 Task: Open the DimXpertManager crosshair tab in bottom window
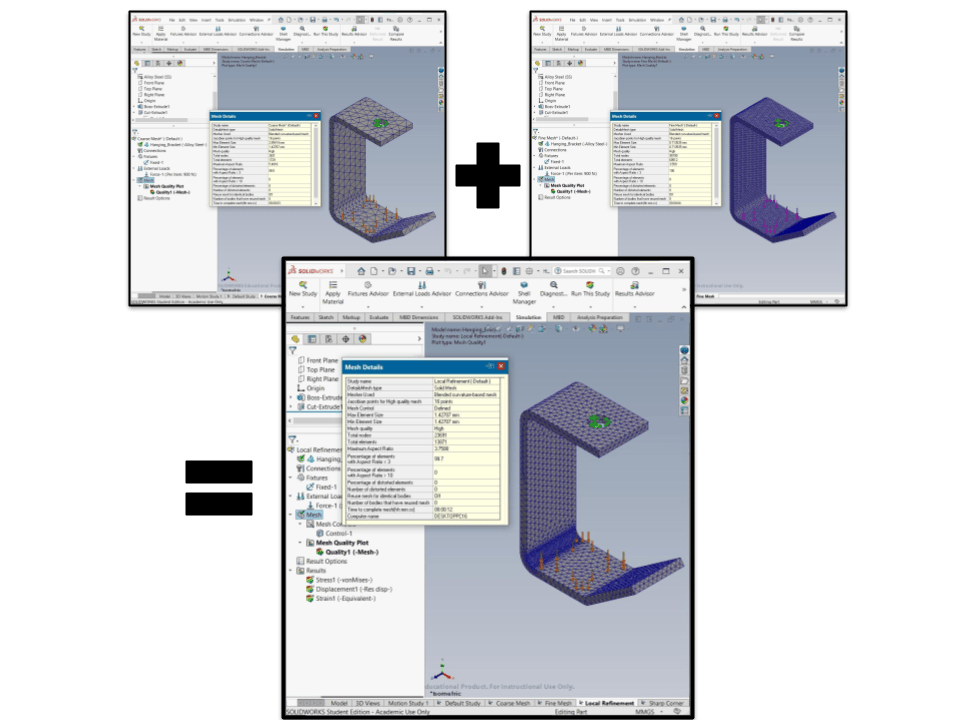[x=345, y=339]
